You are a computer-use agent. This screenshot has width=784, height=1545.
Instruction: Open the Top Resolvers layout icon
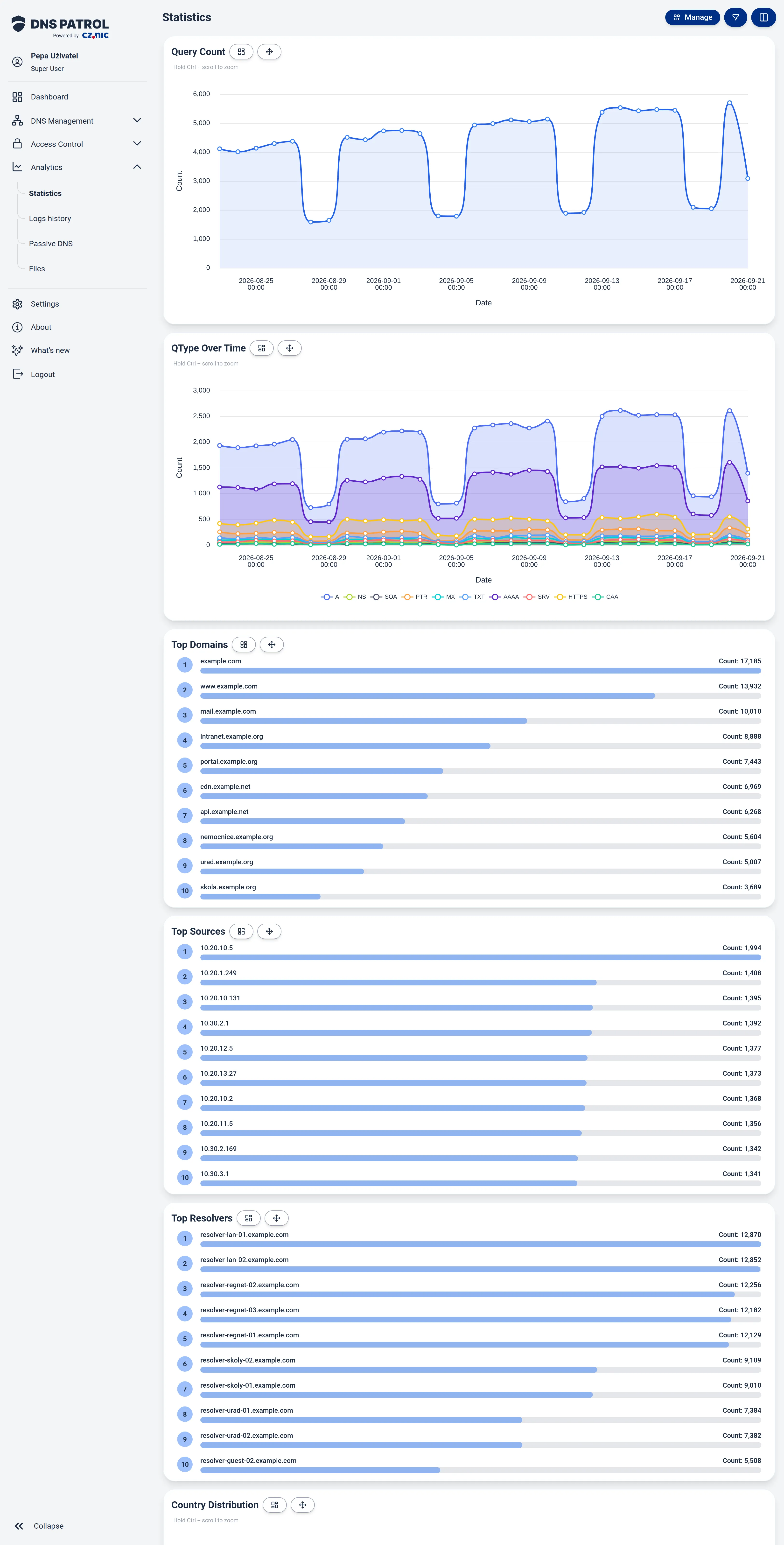248,1218
